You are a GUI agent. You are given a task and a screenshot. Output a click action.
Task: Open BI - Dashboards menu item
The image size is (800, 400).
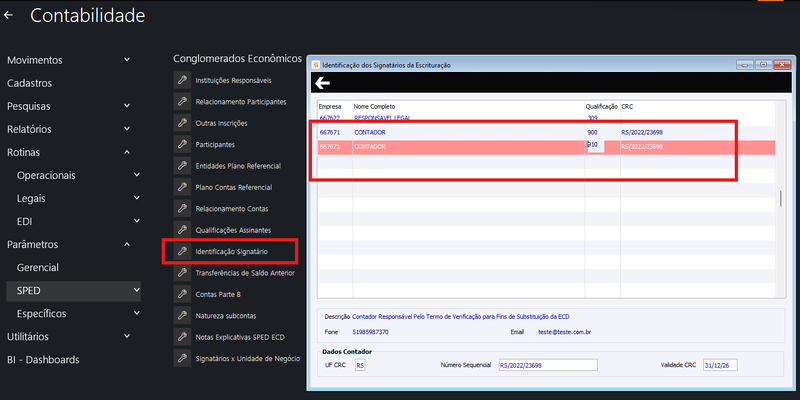[43, 360]
